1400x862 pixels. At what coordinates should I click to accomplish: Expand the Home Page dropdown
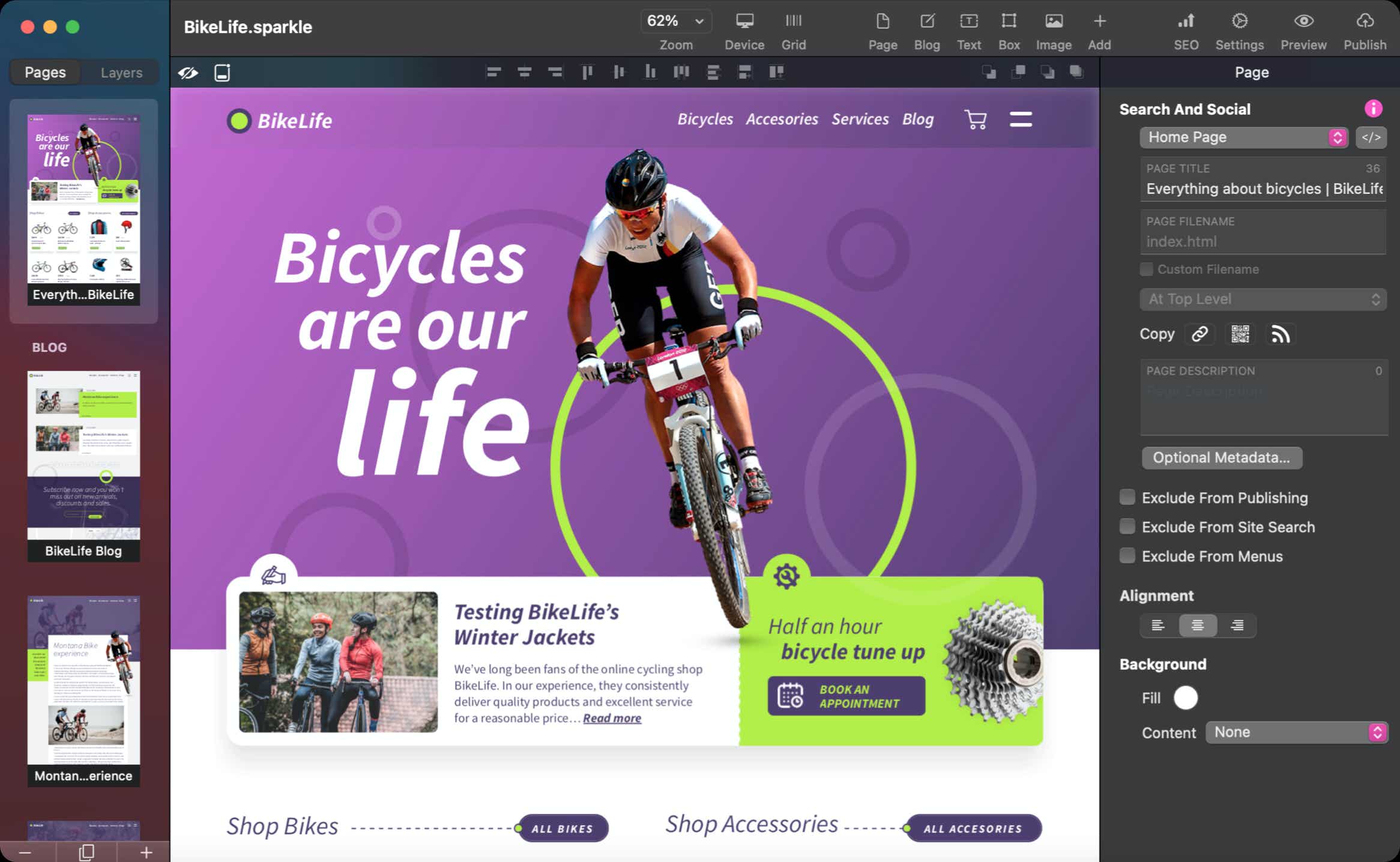1243,137
